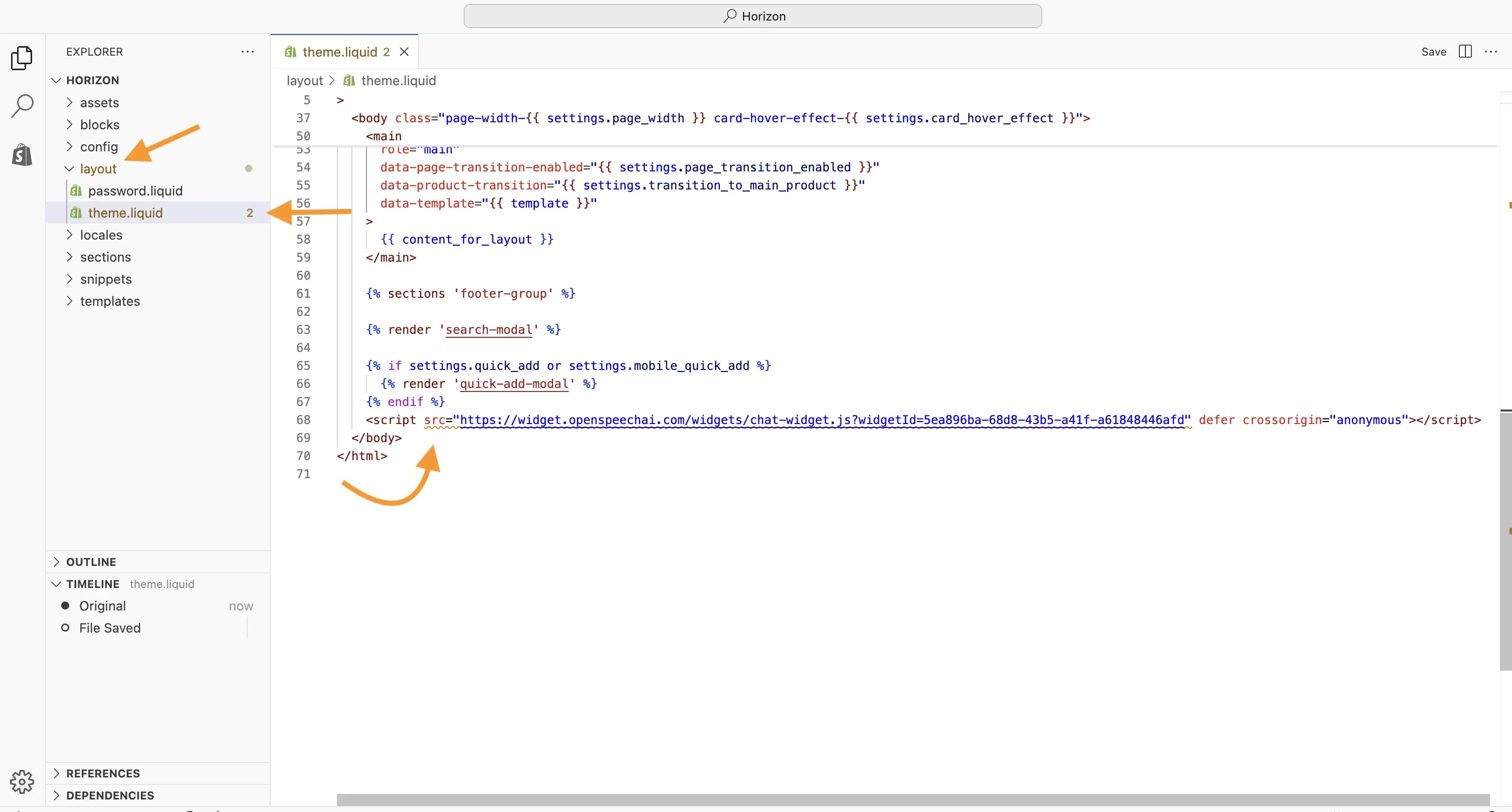Expand the blocks folder

tap(158, 124)
